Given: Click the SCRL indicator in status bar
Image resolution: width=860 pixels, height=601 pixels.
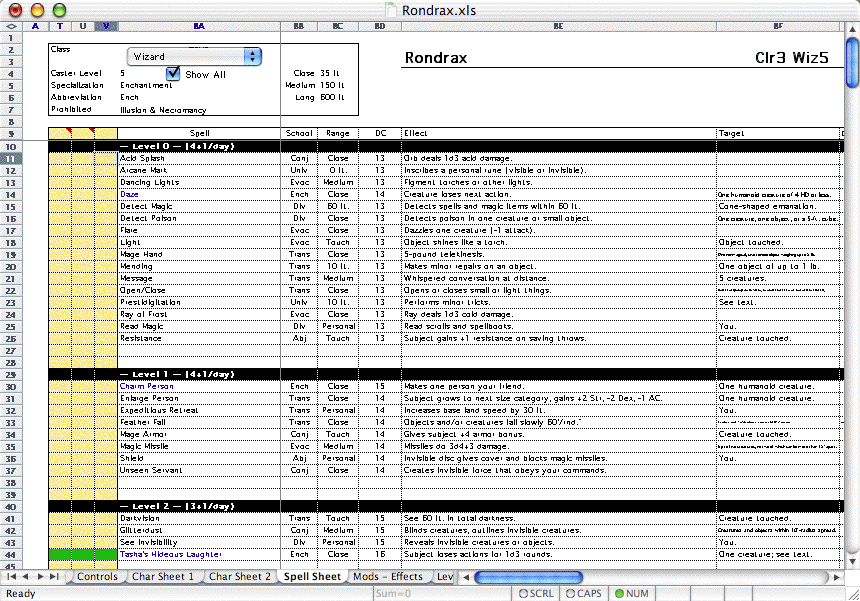Looking at the screenshot, I should pyautogui.click(x=536, y=593).
